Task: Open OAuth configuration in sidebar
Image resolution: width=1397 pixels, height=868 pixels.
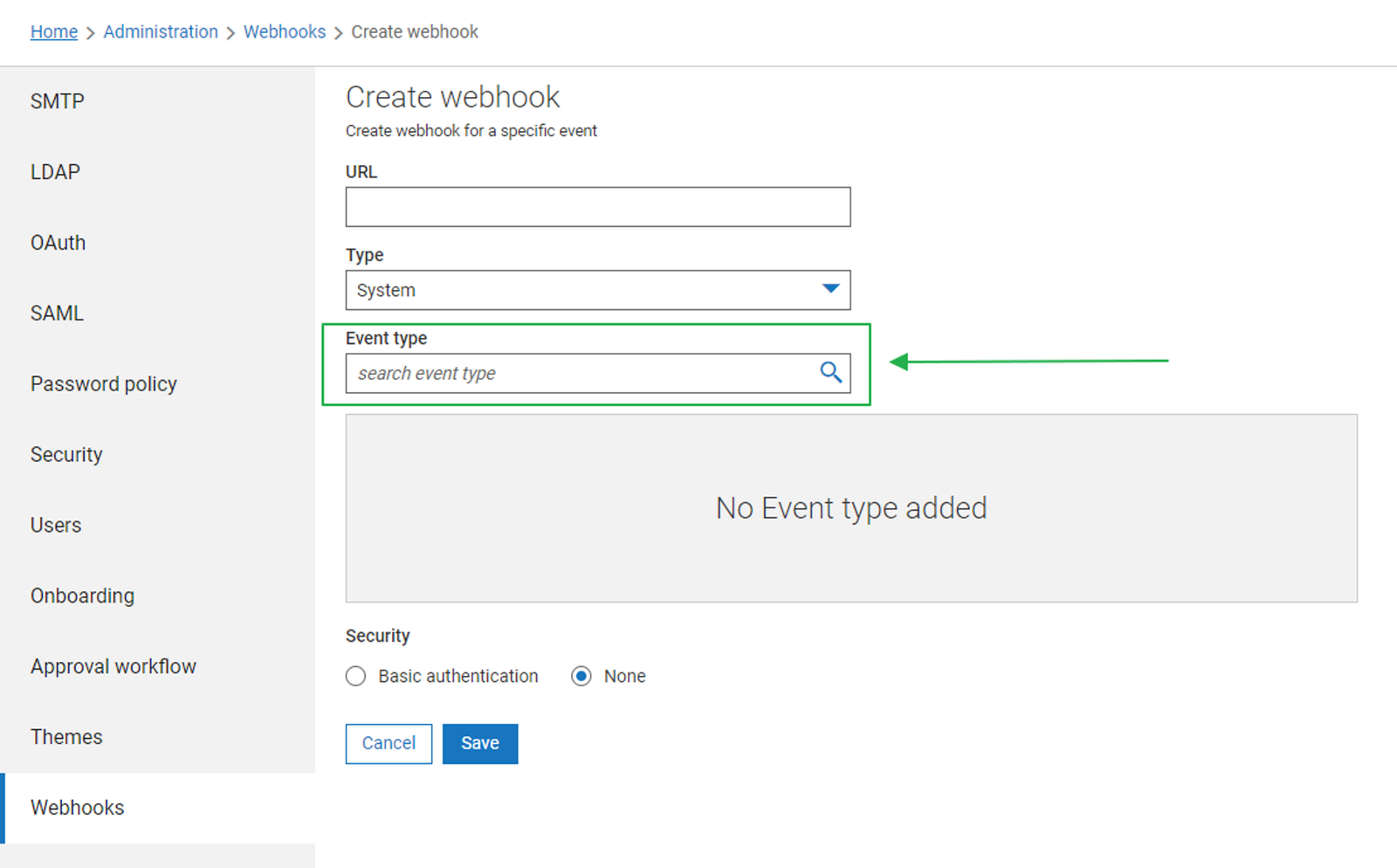Action: coord(58,243)
